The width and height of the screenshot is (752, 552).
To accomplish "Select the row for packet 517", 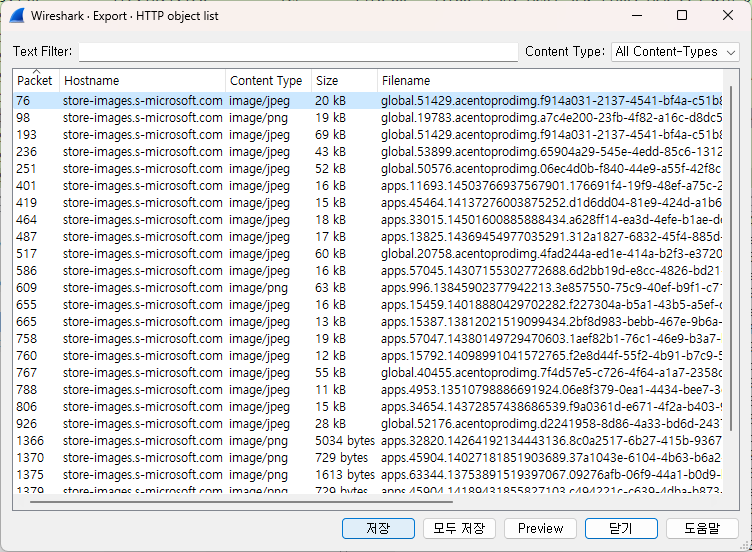I will [x=368, y=254].
